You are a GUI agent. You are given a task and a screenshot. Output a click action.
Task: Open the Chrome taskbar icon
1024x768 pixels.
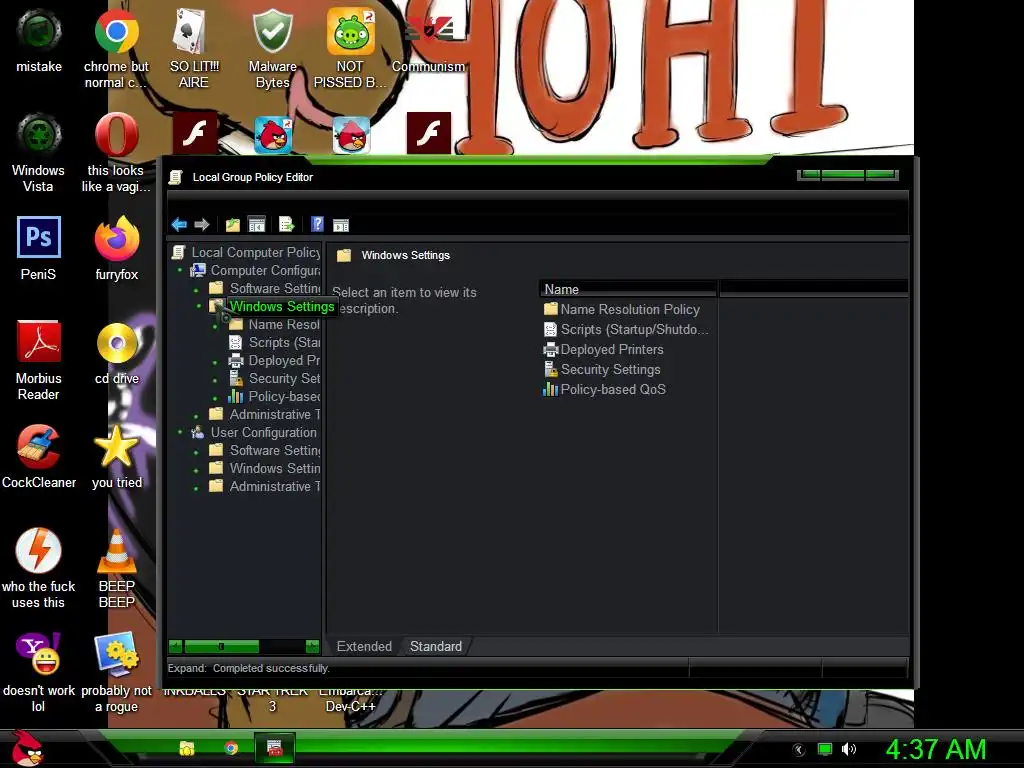(231, 748)
